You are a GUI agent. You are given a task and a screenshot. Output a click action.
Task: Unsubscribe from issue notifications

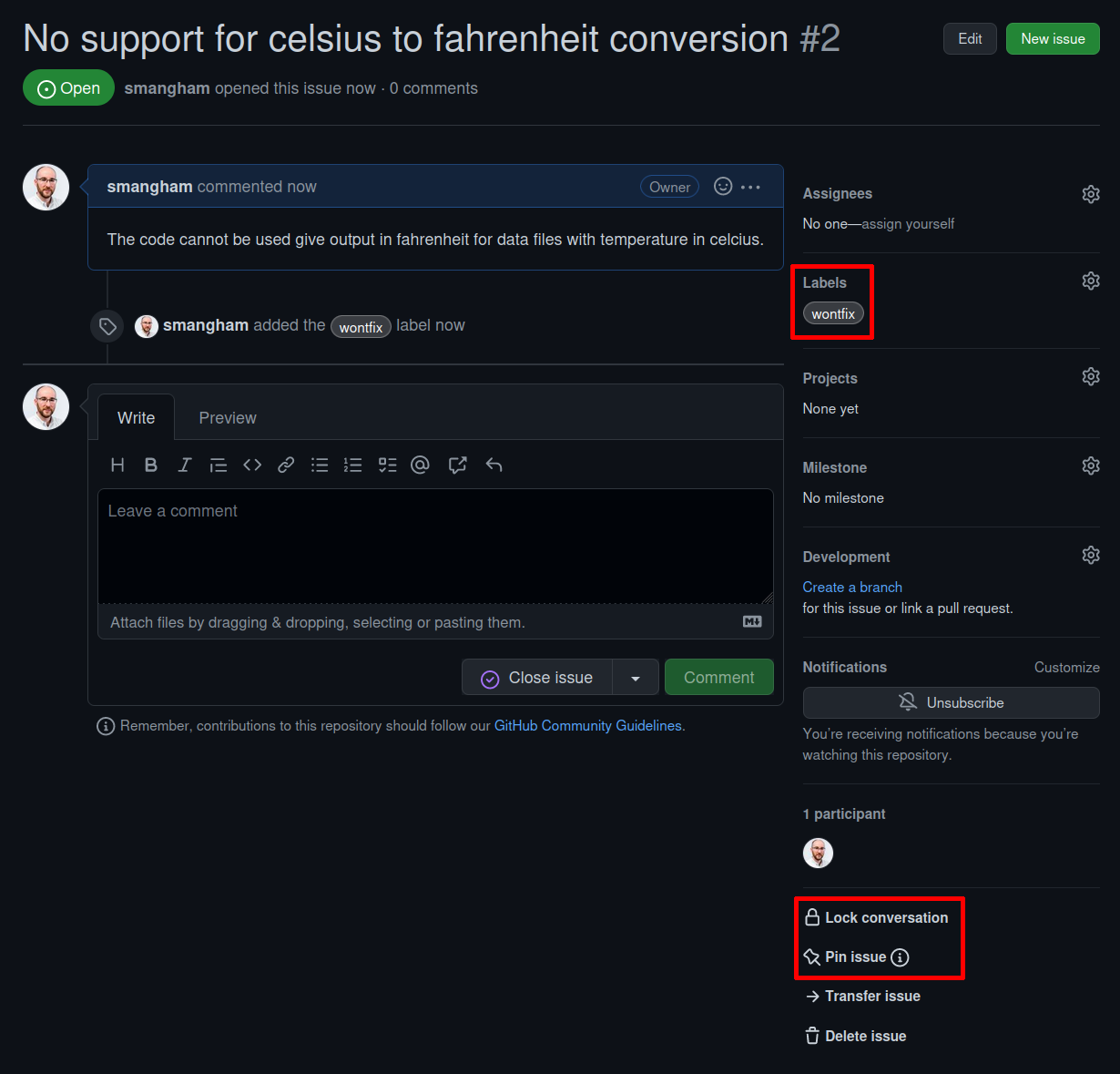(951, 703)
